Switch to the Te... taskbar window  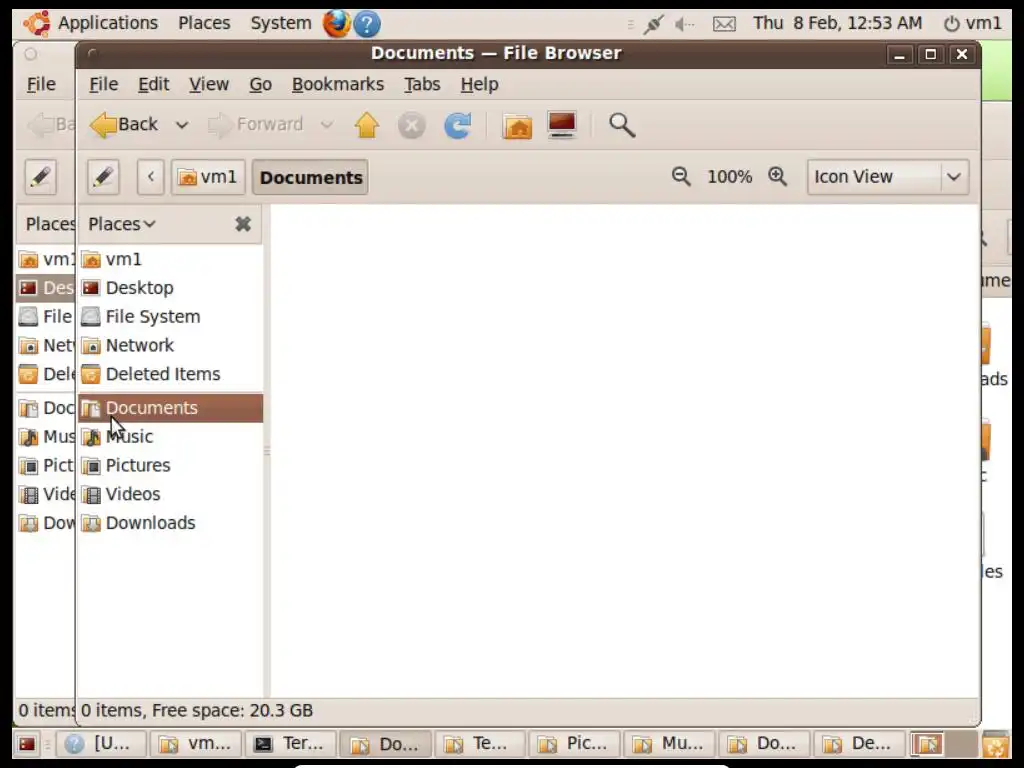(x=481, y=744)
